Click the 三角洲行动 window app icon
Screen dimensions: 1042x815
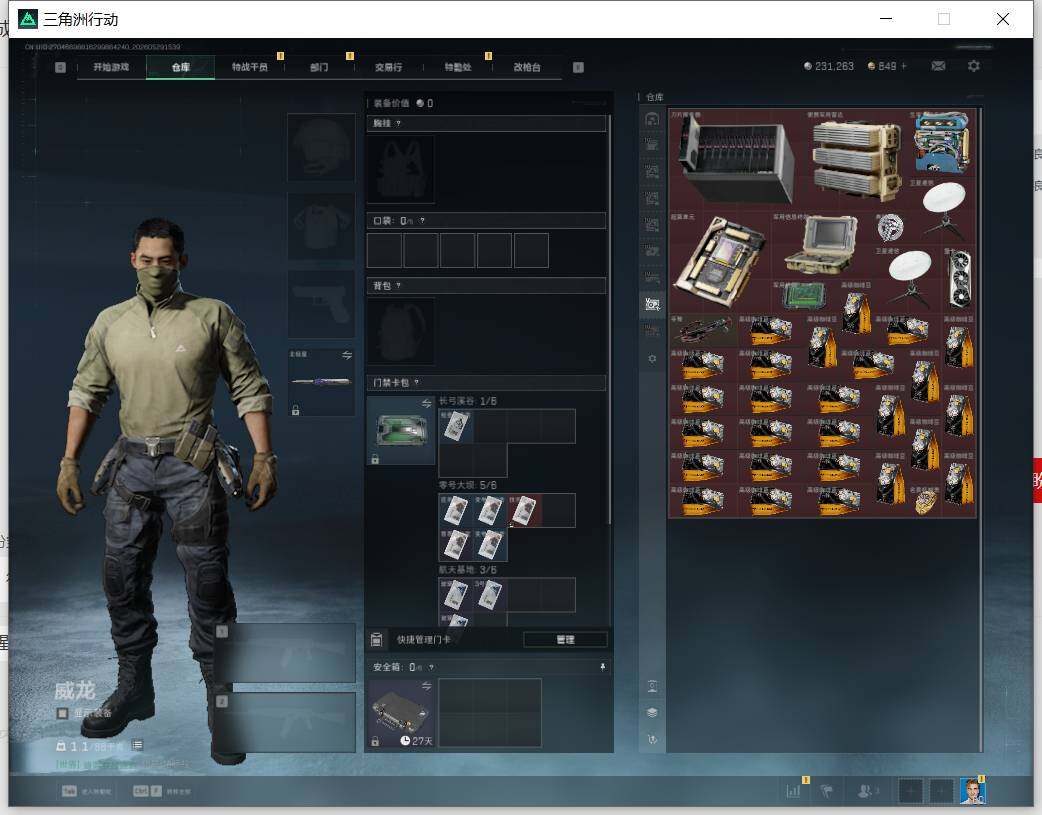pos(28,19)
